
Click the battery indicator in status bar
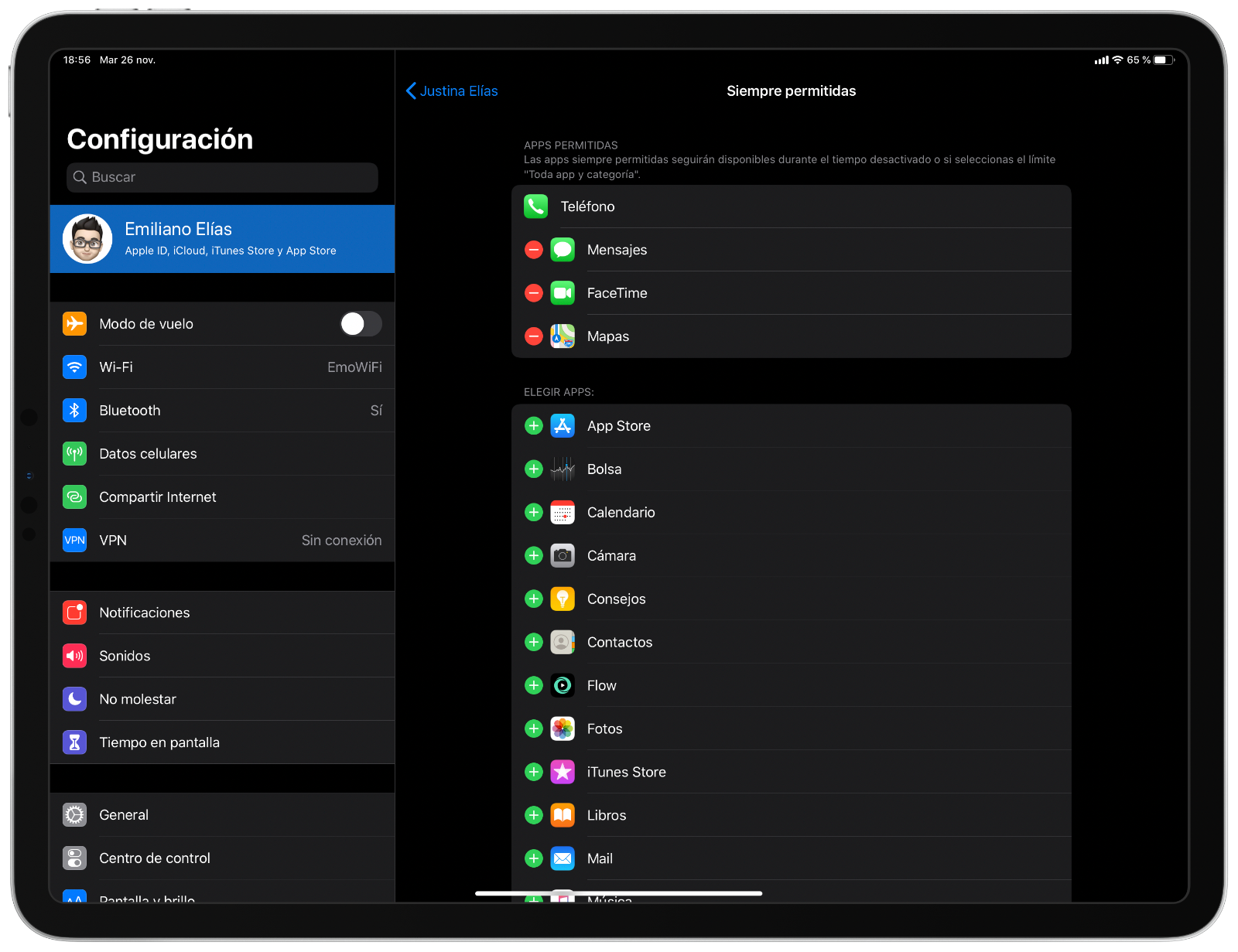[1164, 60]
